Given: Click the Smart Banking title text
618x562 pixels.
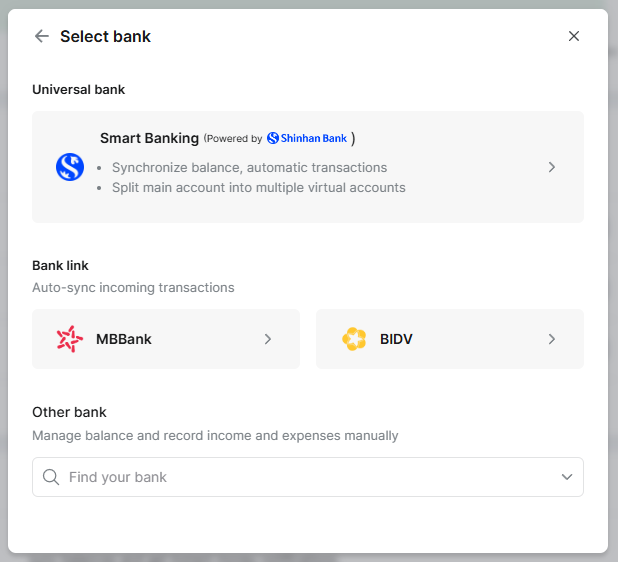Looking at the screenshot, I should [x=149, y=138].
